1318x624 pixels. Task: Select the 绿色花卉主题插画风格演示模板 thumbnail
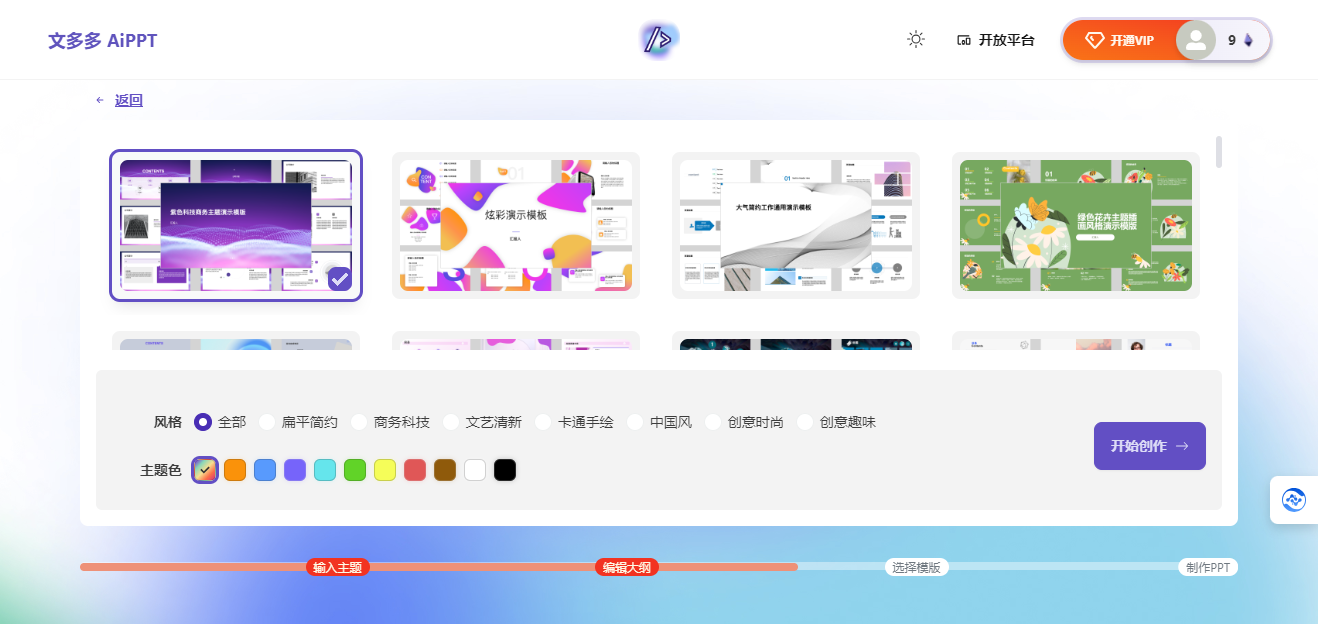pos(1076,225)
